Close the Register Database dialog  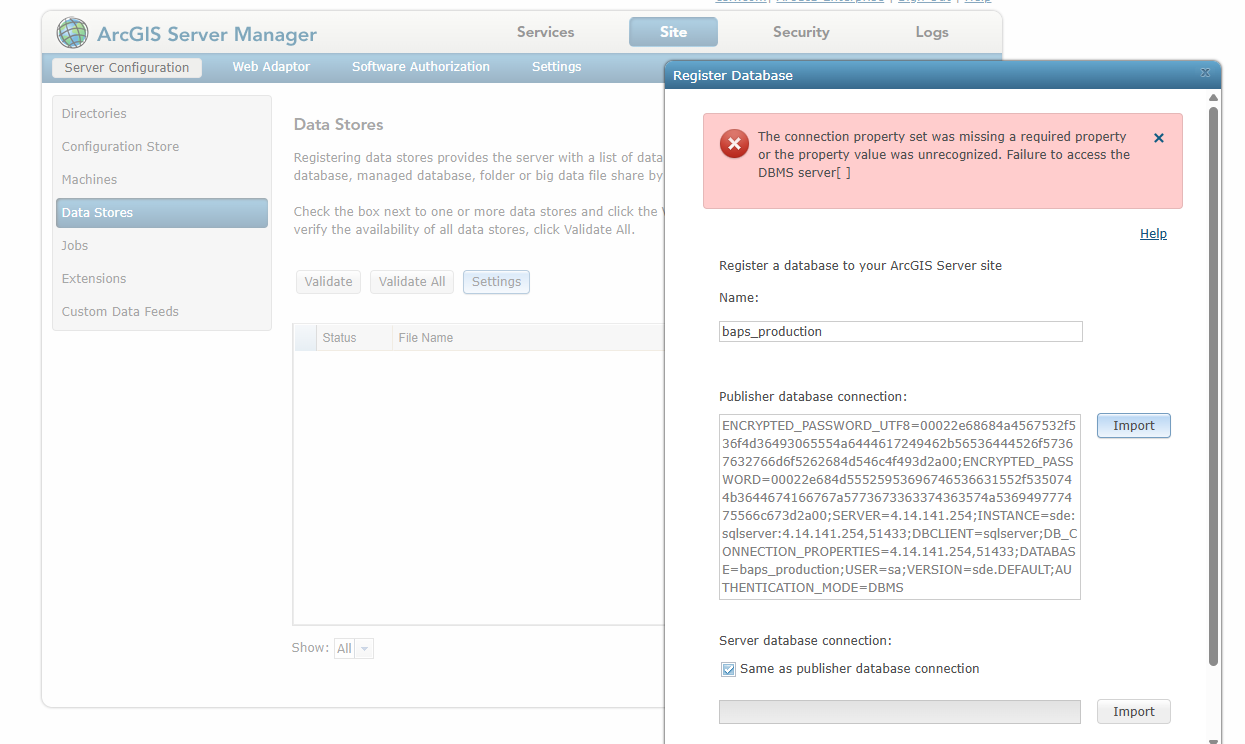click(1205, 73)
